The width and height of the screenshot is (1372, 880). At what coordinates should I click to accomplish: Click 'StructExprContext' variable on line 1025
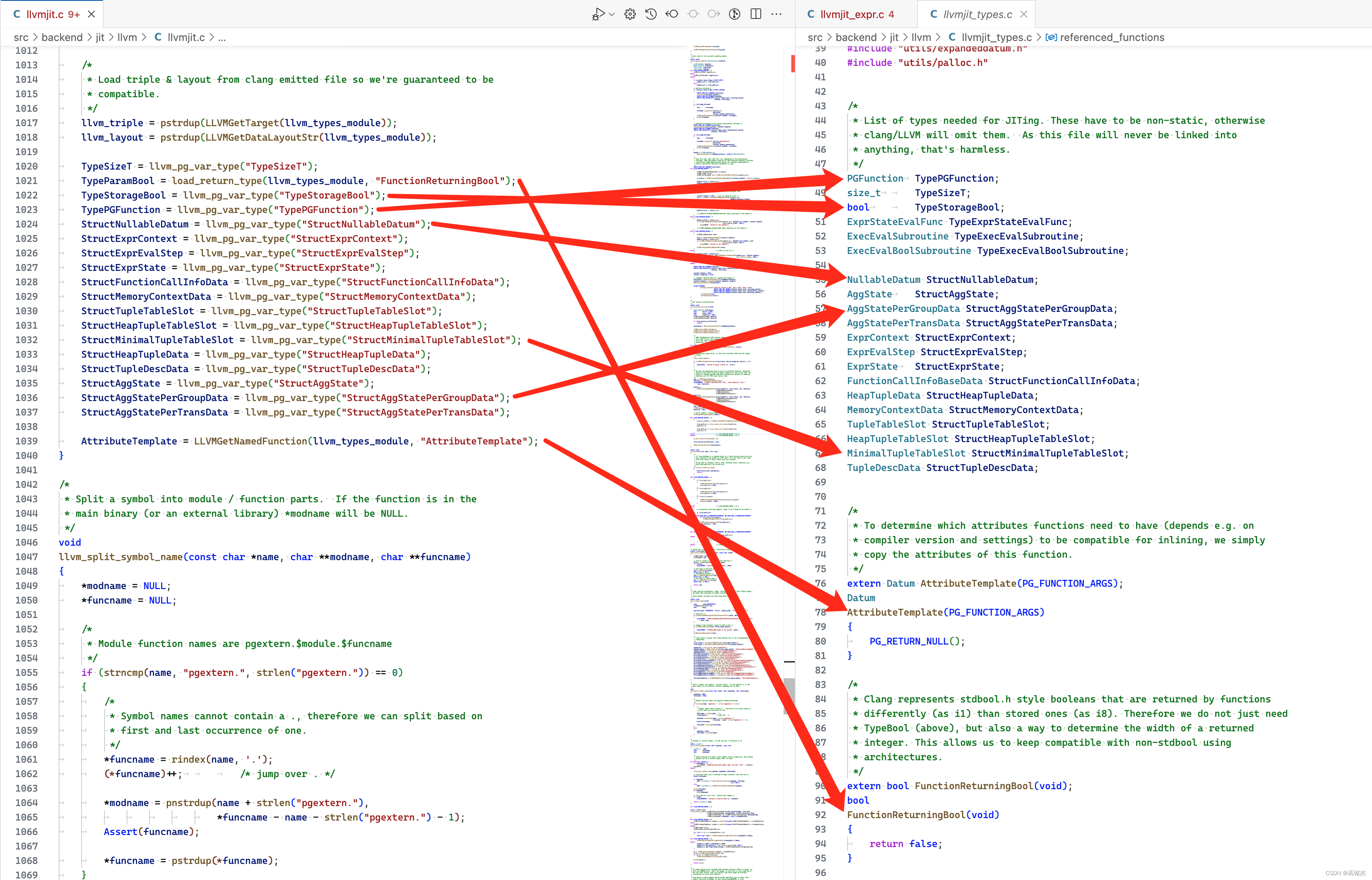click(129, 239)
